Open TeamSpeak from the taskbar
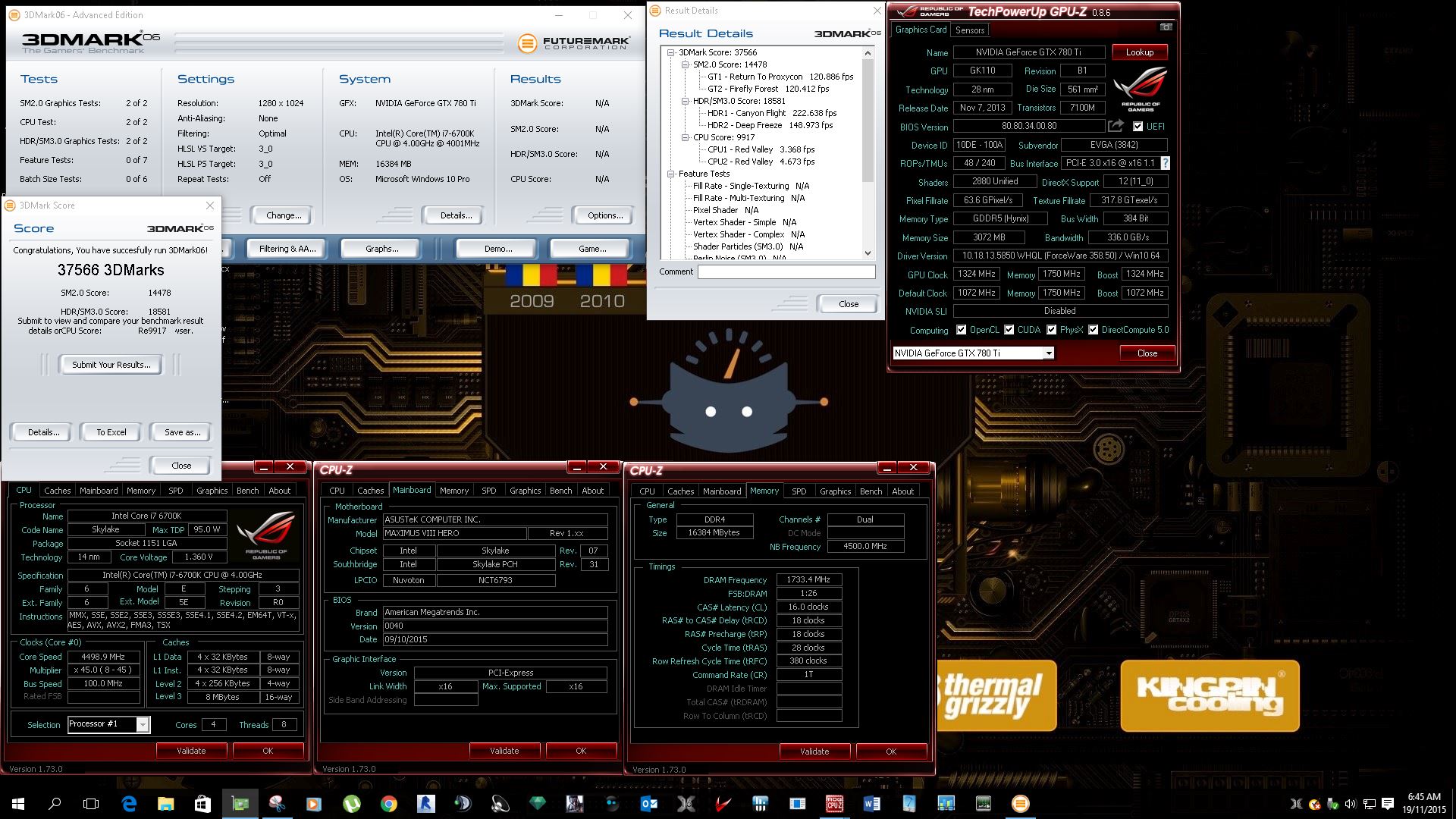 tap(463, 804)
